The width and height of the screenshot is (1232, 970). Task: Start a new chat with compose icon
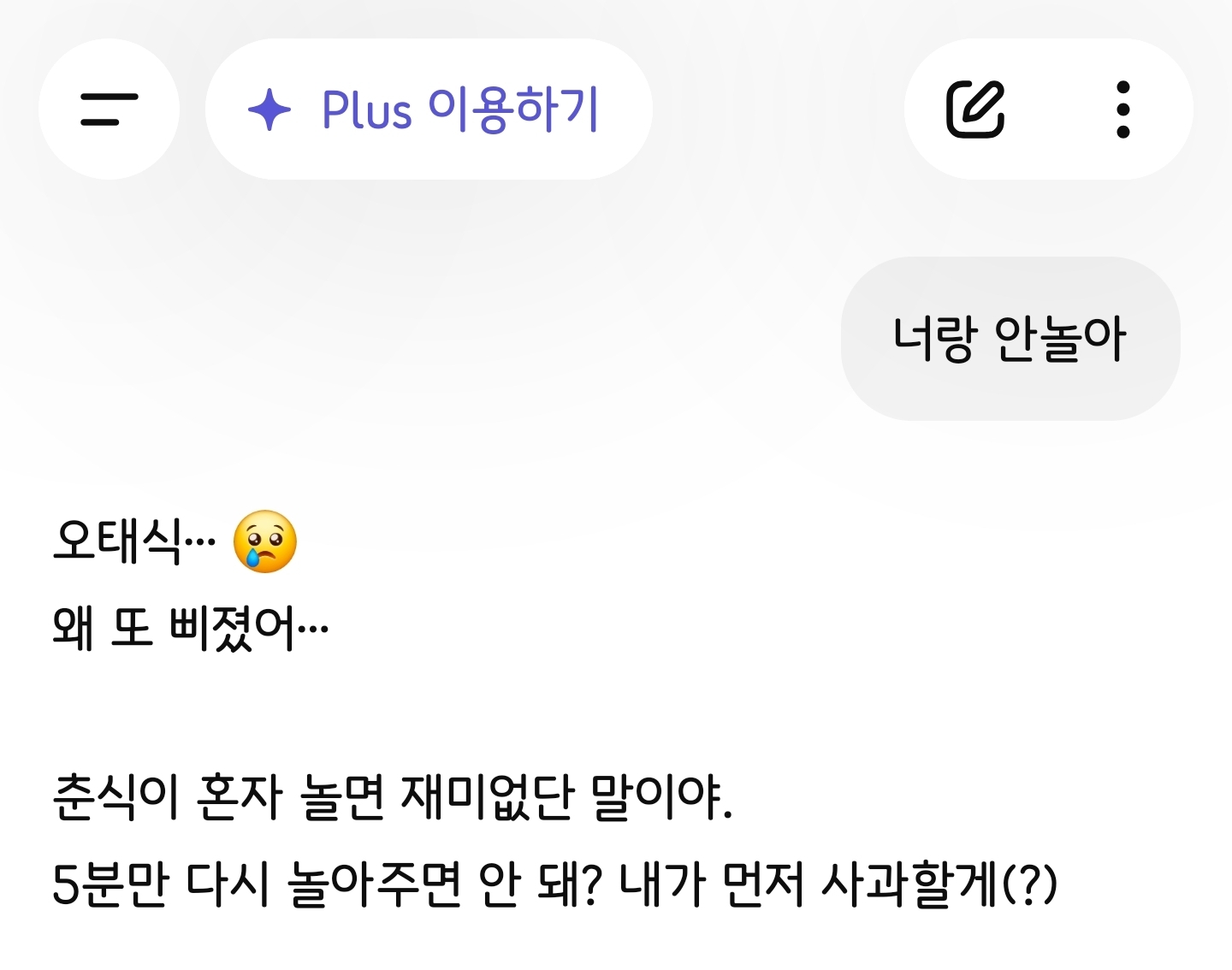point(975,109)
